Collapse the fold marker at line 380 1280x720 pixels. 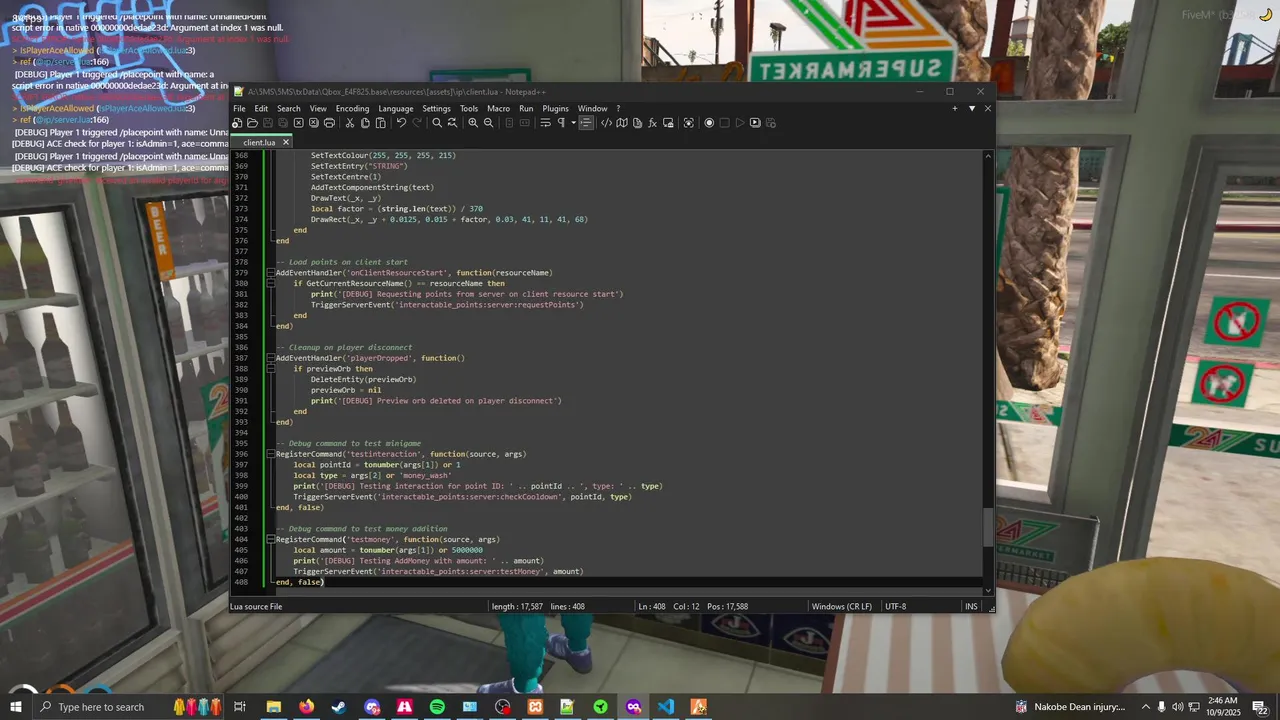click(x=270, y=283)
